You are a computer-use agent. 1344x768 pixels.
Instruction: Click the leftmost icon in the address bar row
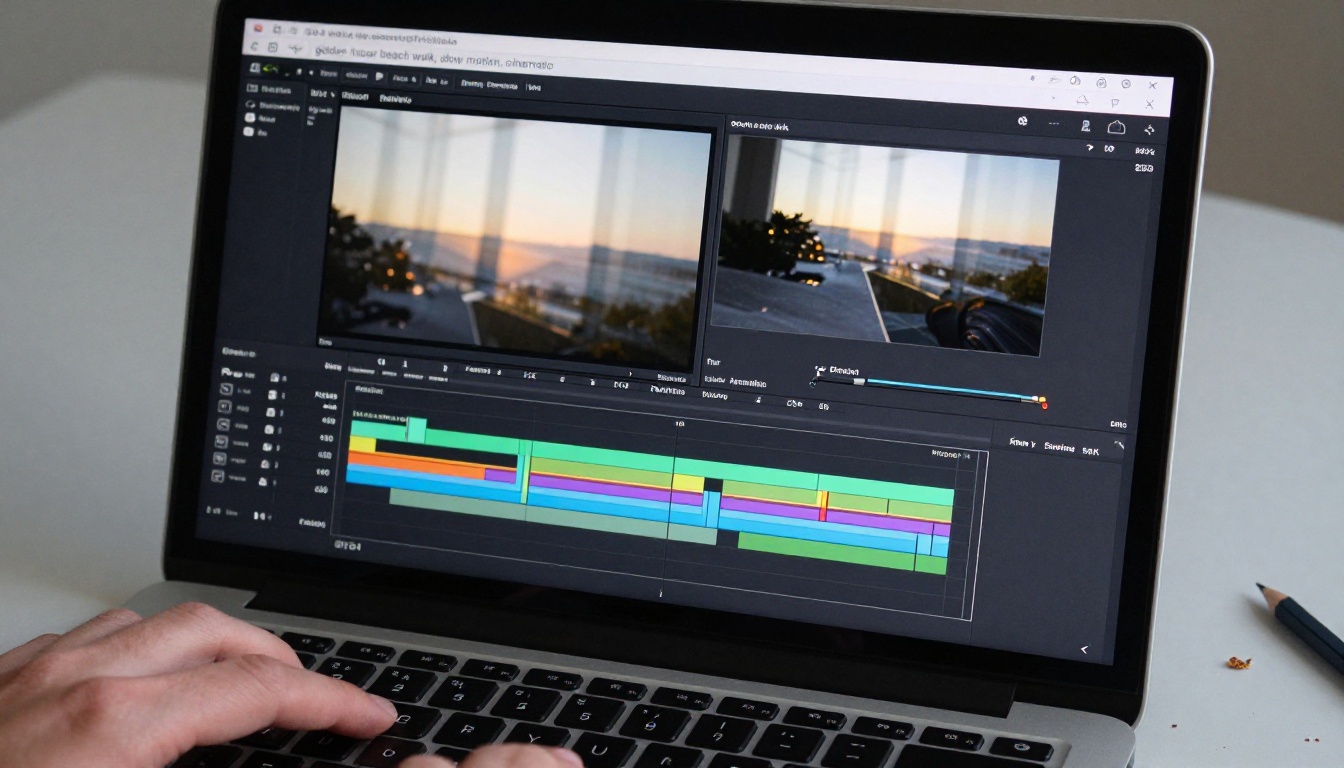tap(254, 46)
